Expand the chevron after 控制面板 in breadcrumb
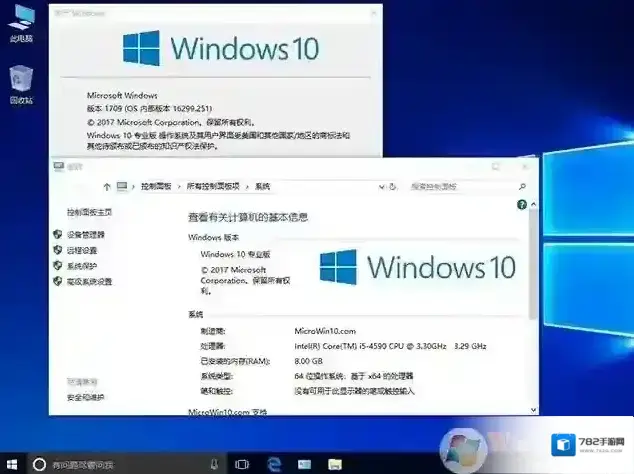Image resolution: width=634 pixels, height=474 pixels. pyautogui.click(x=178, y=186)
